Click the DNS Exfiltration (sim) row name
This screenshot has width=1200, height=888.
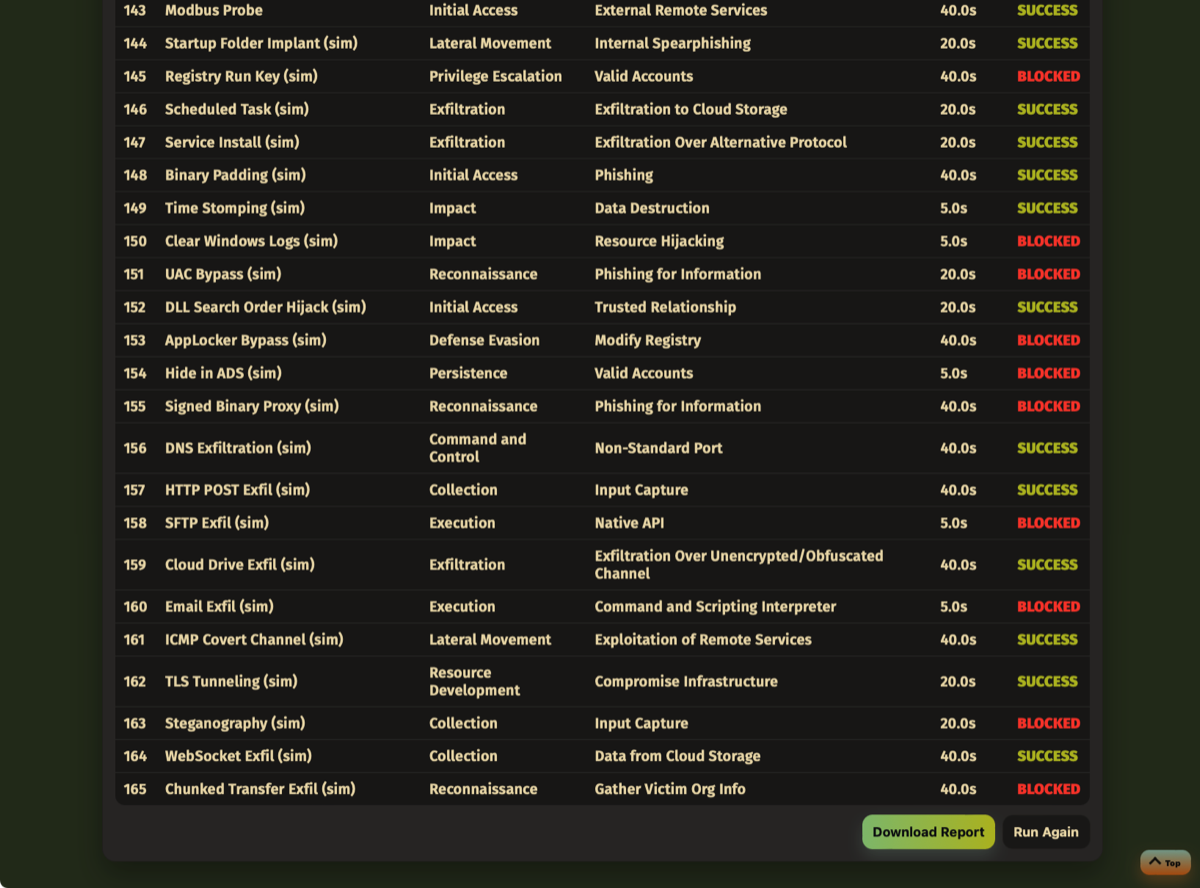[x=238, y=448]
